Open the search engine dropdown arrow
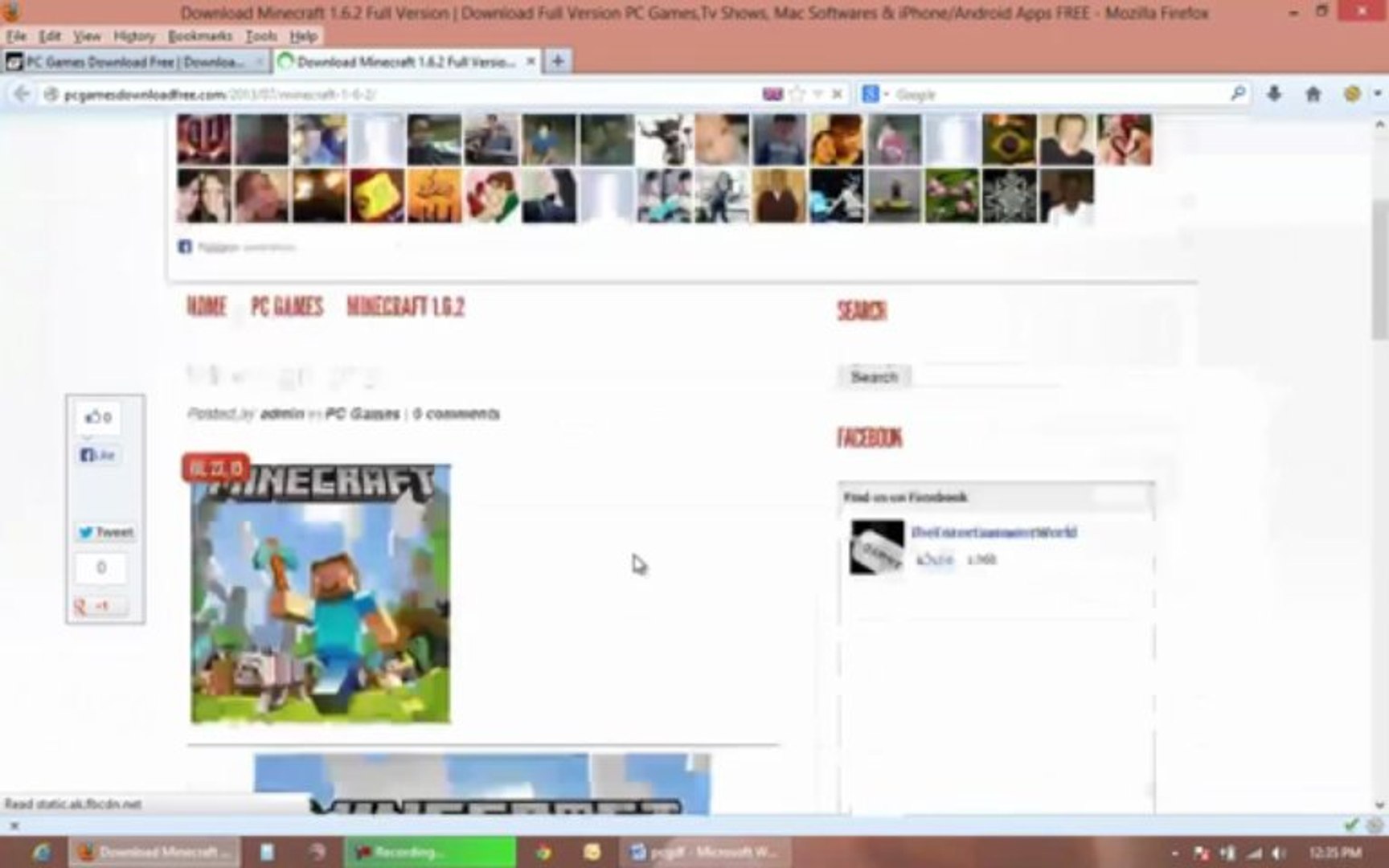1389x868 pixels. [x=887, y=94]
